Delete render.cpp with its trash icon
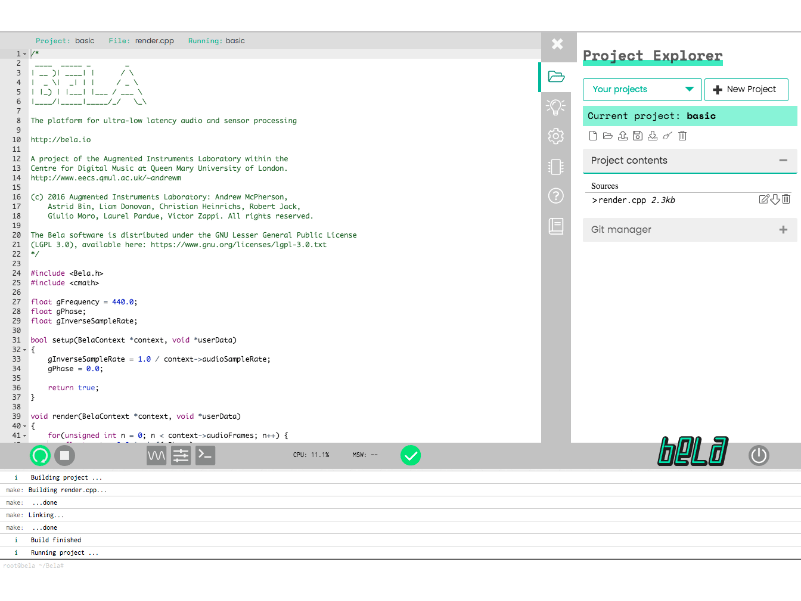801x601 pixels. coord(786,200)
